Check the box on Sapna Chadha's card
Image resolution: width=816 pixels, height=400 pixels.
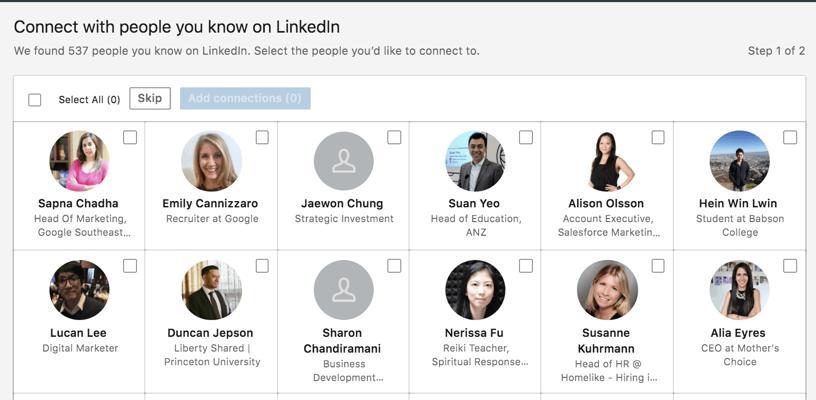(130, 138)
